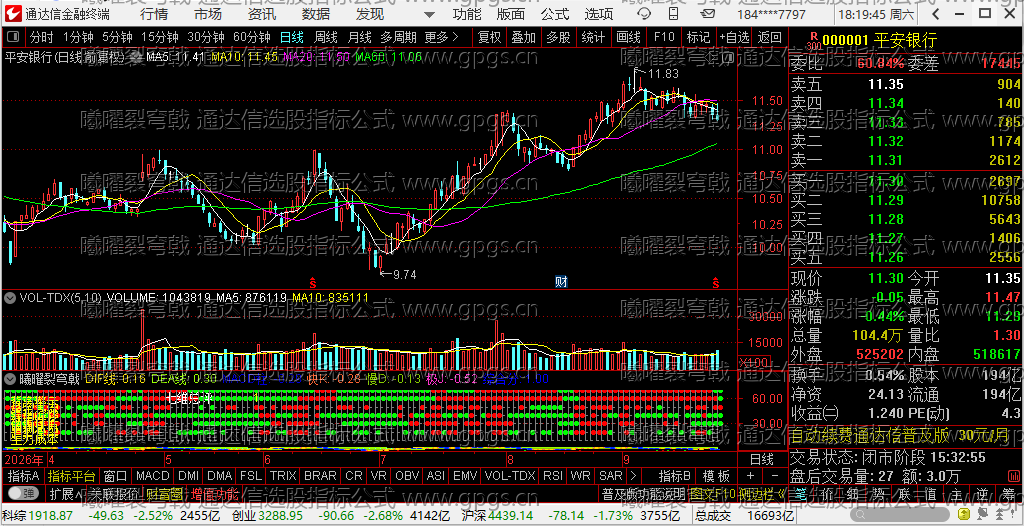
Task: Click the 日线 label under price axis
Action: pos(761,459)
